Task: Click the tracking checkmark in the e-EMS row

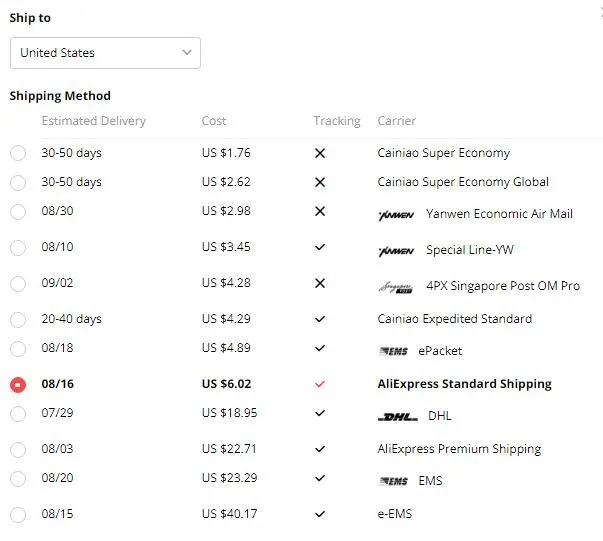Action: point(320,514)
